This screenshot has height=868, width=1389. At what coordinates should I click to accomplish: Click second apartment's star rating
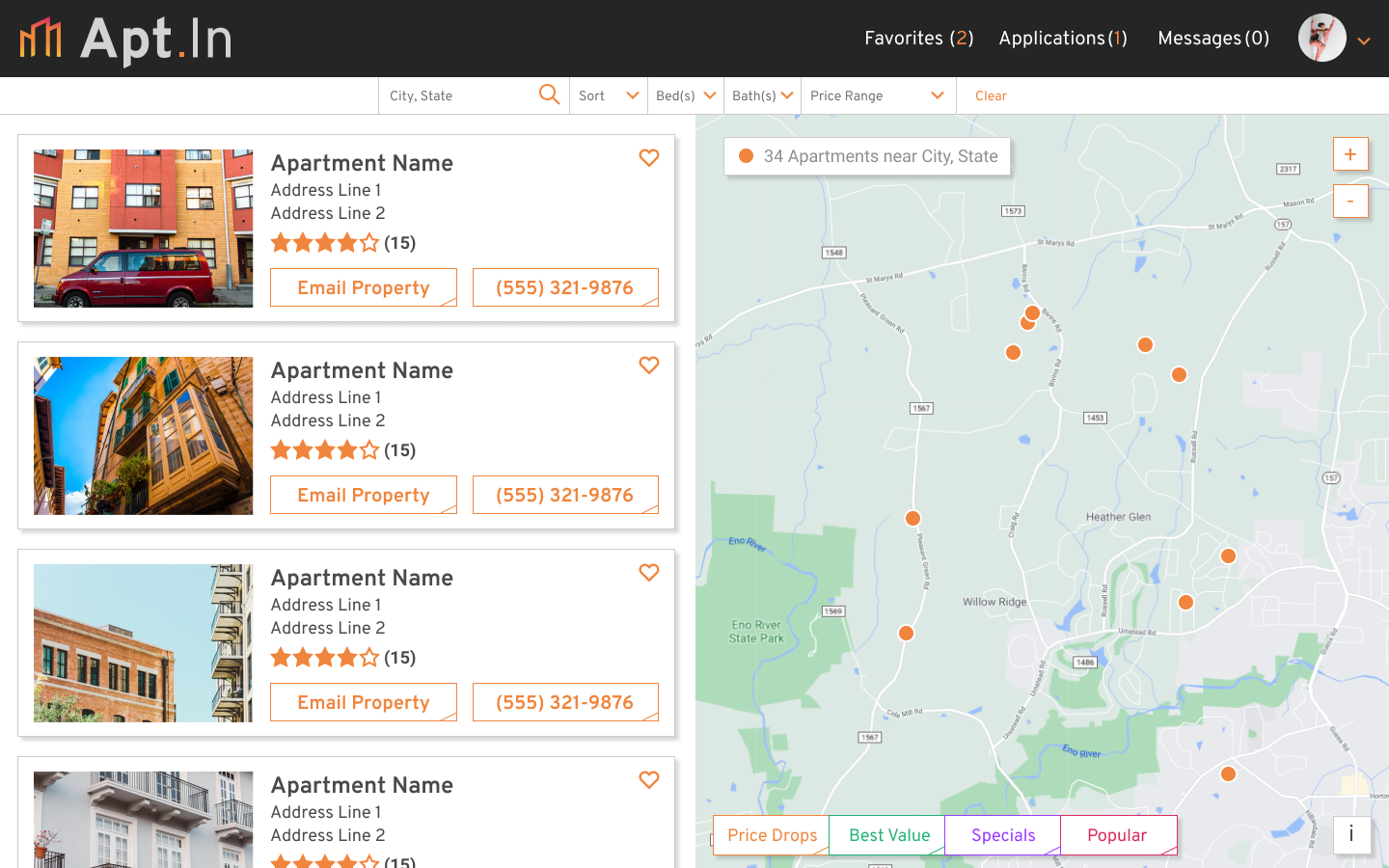click(325, 450)
